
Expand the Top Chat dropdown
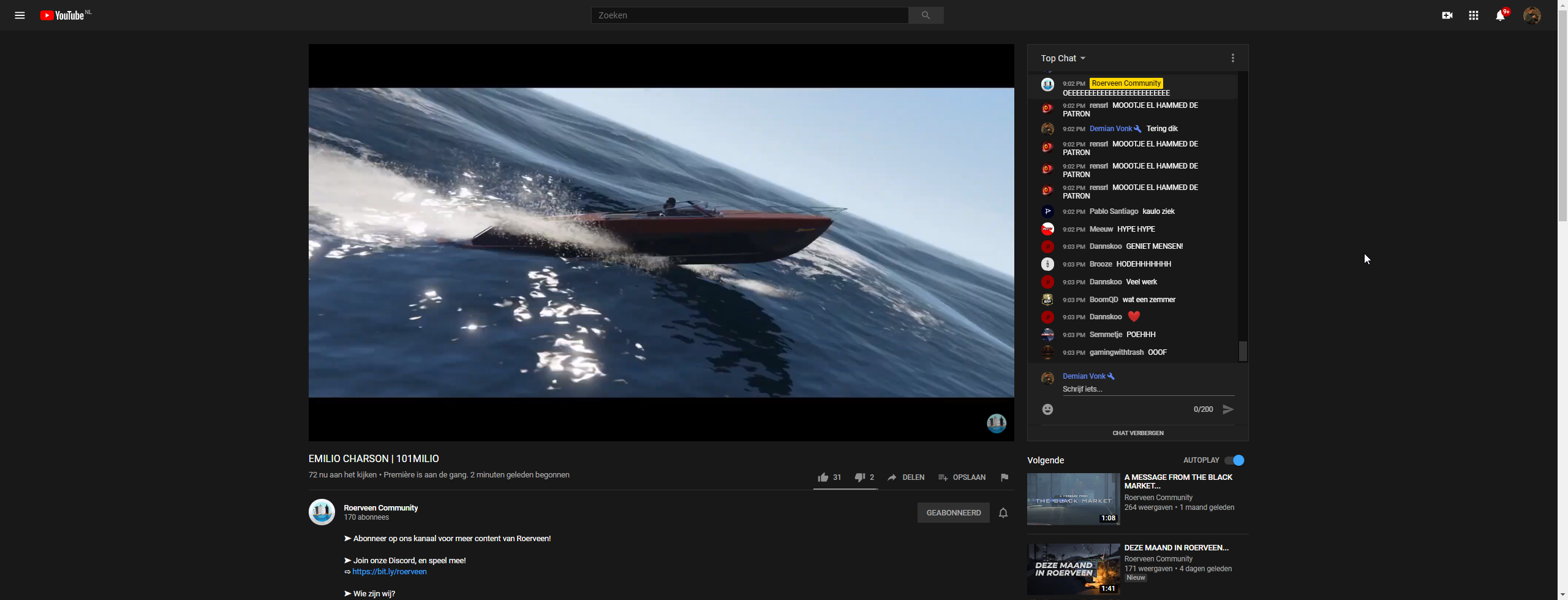1063,58
